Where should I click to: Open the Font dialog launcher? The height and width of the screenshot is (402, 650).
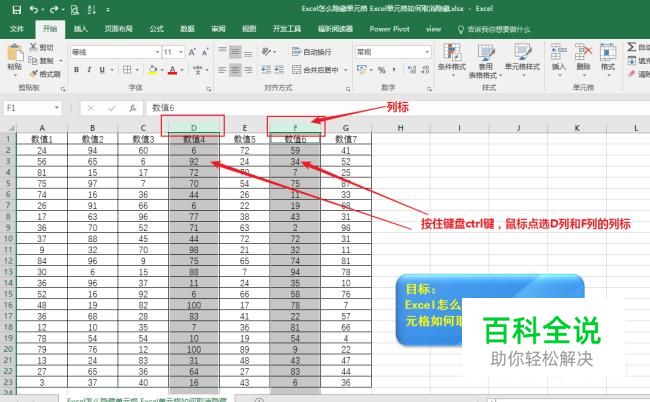(x=209, y=89)
